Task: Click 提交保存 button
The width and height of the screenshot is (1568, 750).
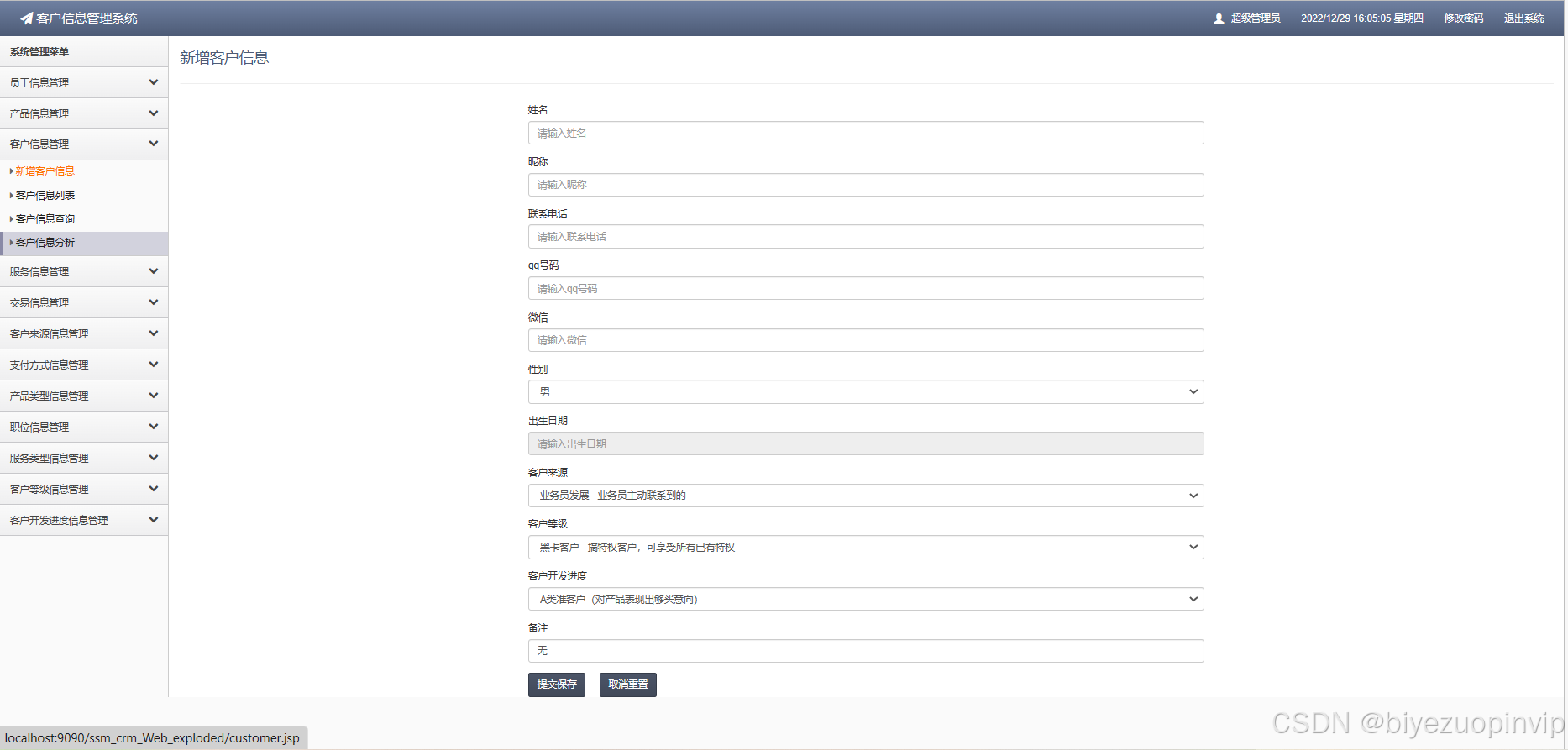Action: 557,684
